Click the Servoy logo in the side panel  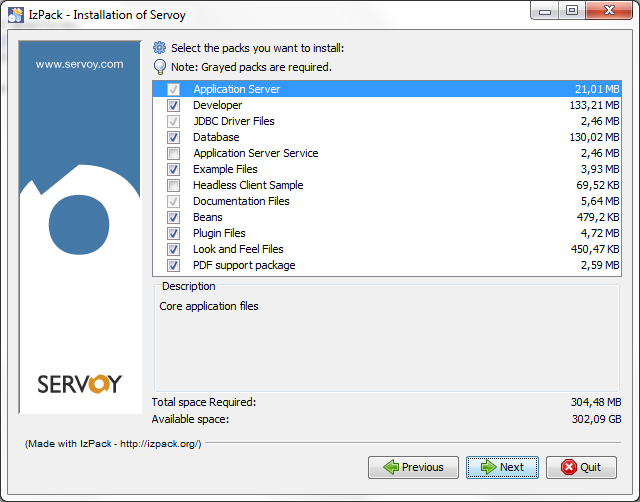[x=80, y=384]
